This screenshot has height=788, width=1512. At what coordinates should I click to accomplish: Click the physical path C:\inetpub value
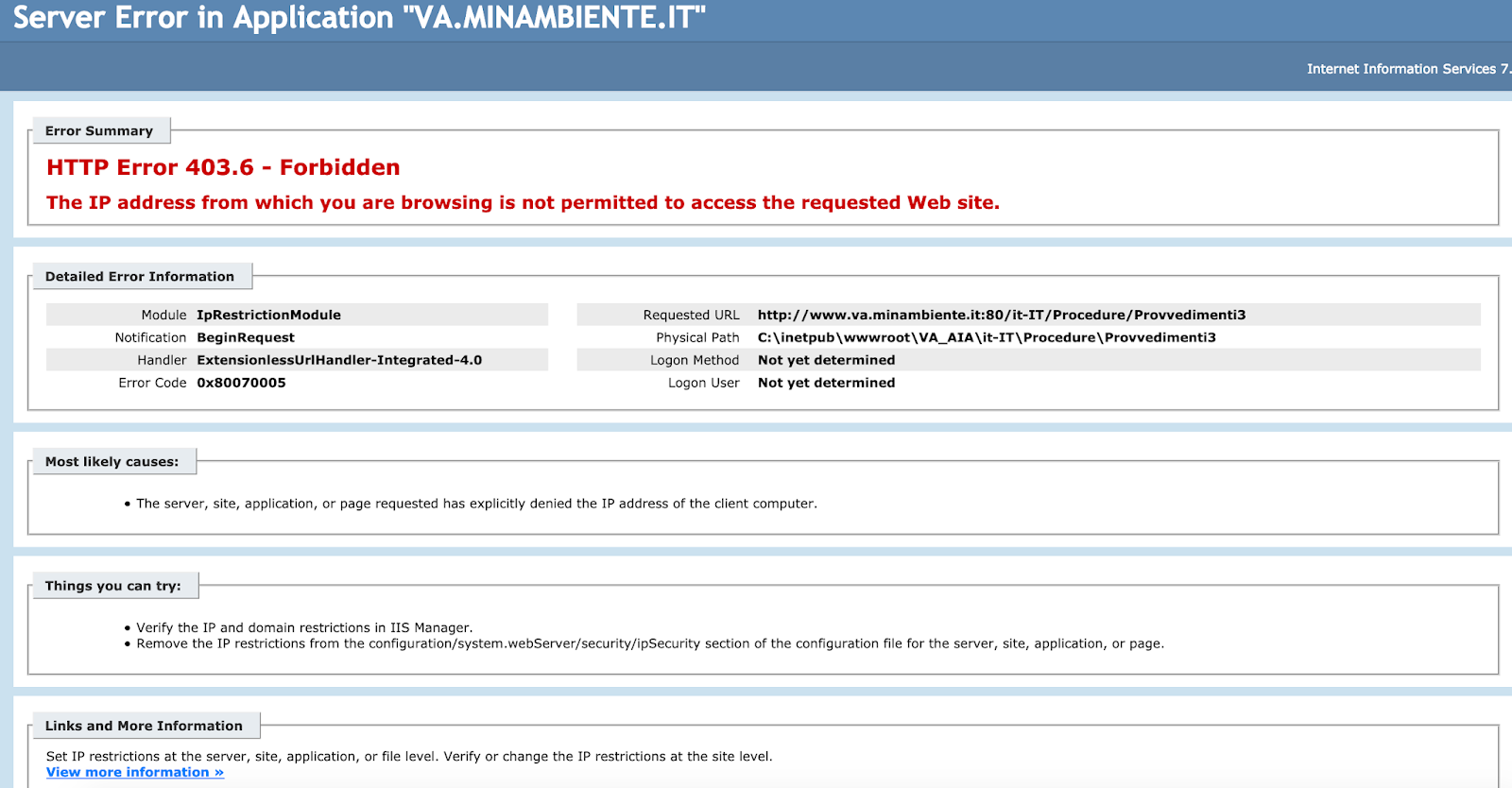[987, 337]
